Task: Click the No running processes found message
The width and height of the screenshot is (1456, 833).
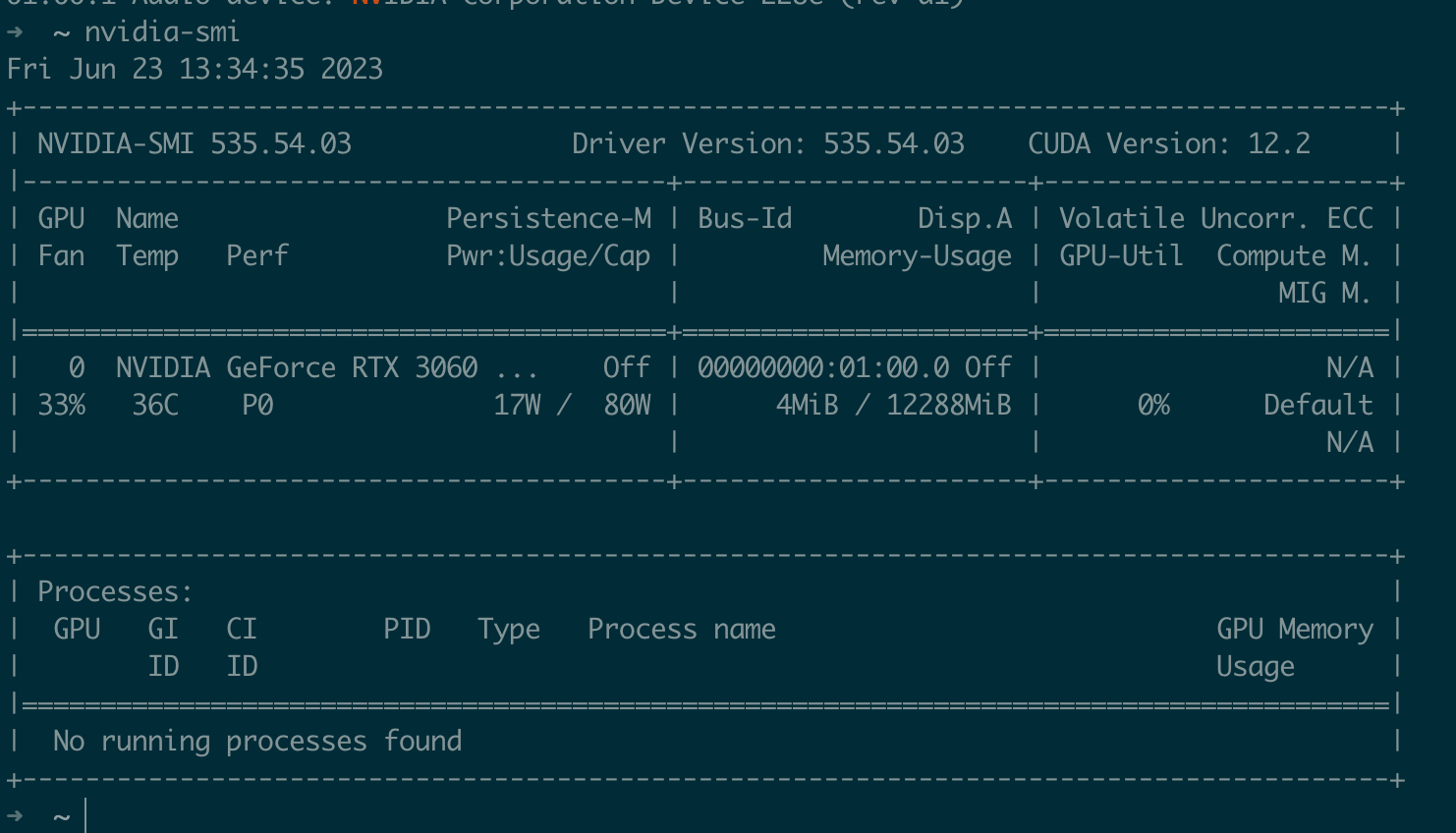Action: [257, 742]
